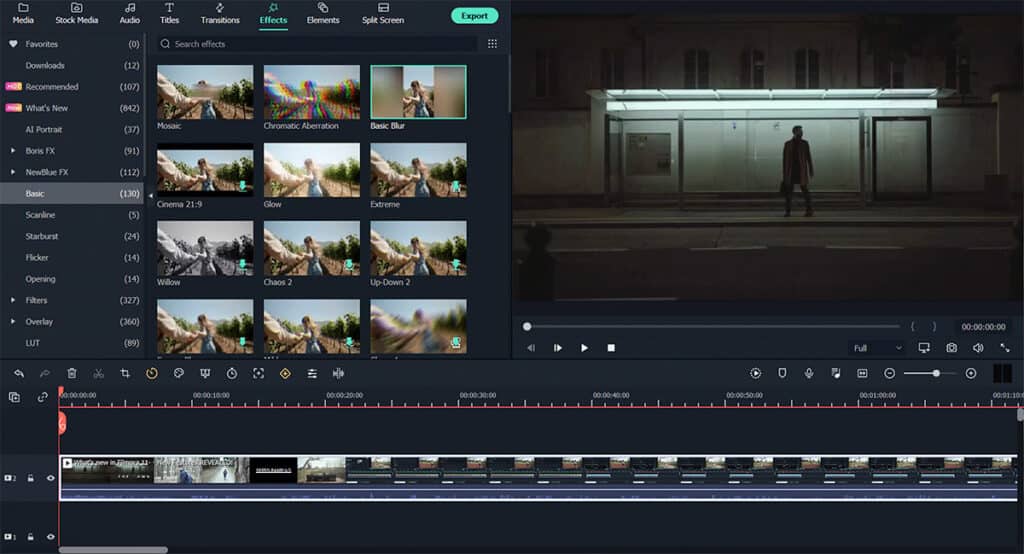
Task: Expand the Boris FX category
Action: tap(13, 151)
